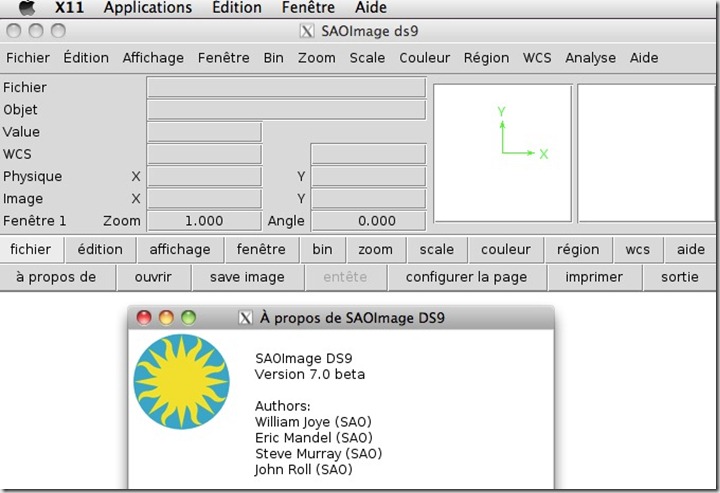720x493 pixels.
Task: Select the affichage button bar tab
Action: tap(180, 249)
